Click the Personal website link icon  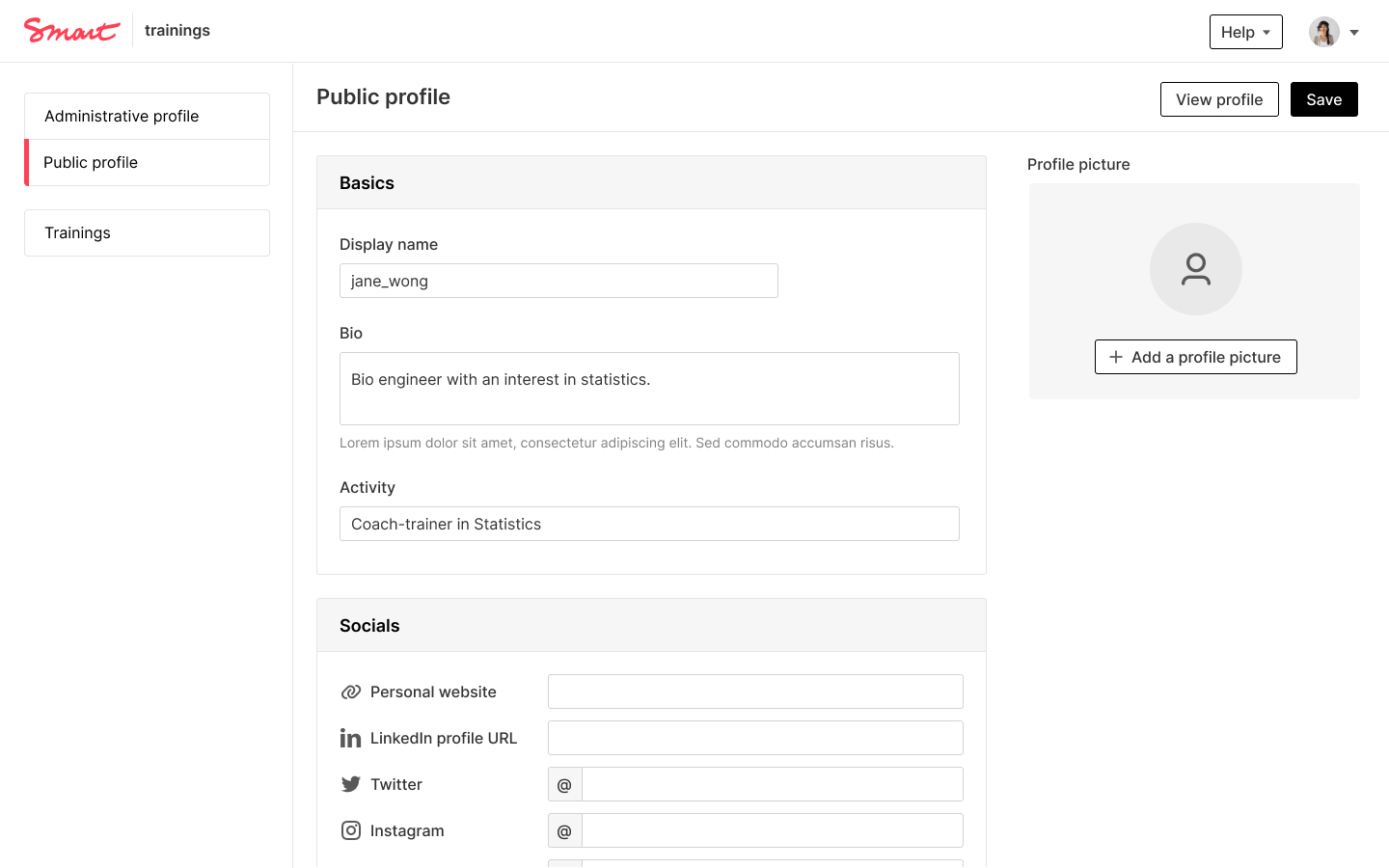point(351,692)
